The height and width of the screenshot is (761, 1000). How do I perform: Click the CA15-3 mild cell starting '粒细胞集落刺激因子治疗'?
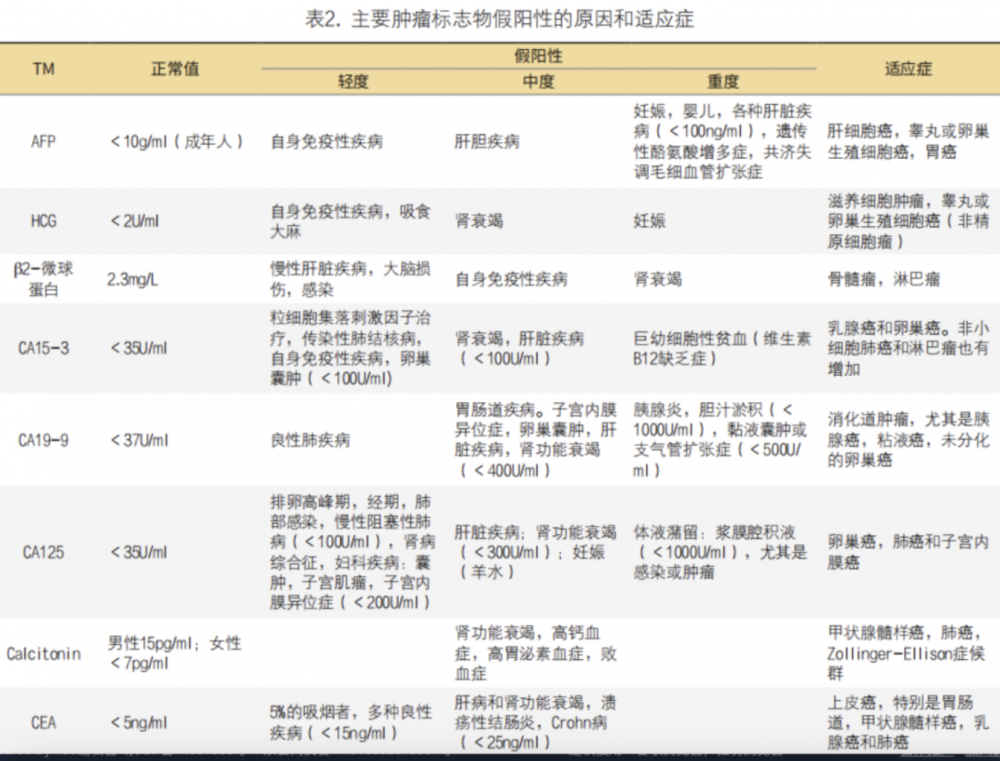point(350,348)
